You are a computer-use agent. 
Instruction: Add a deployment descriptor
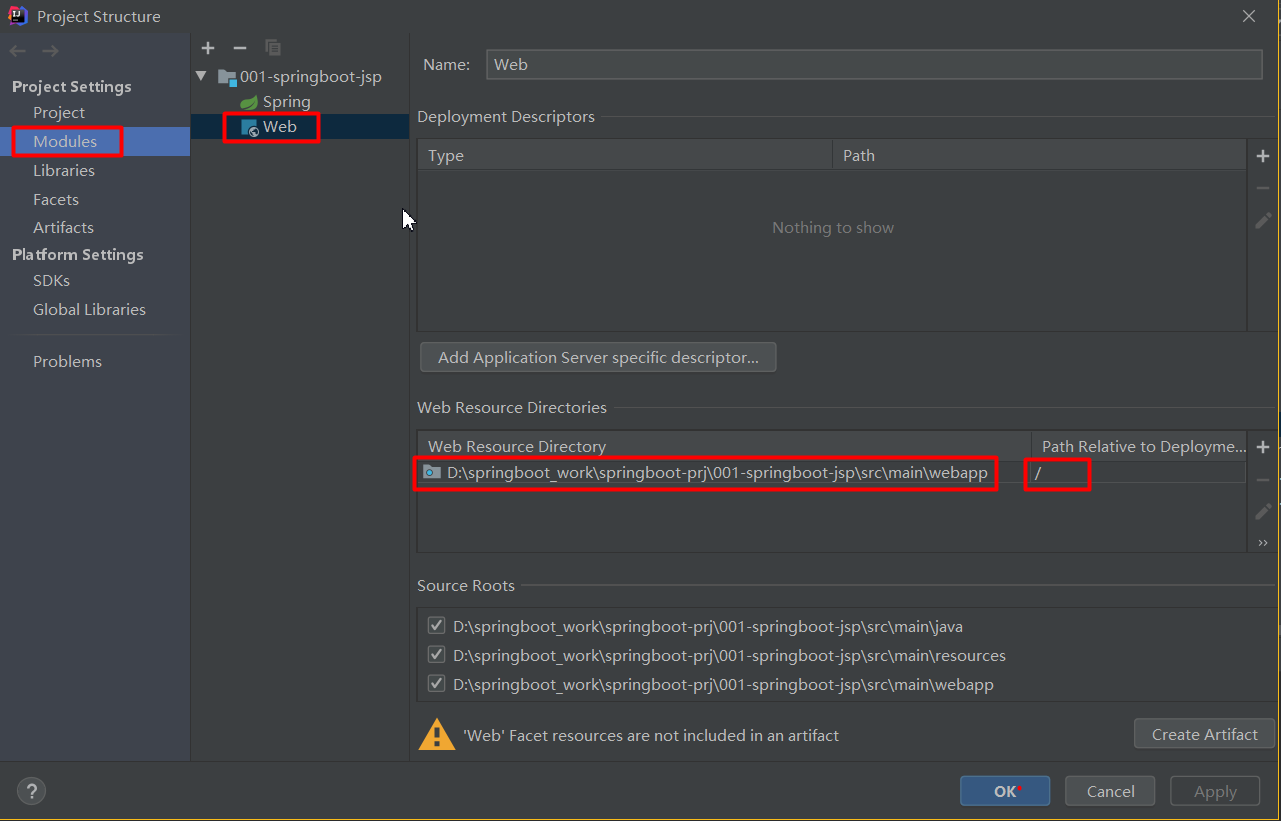[x=1263, y=156]
